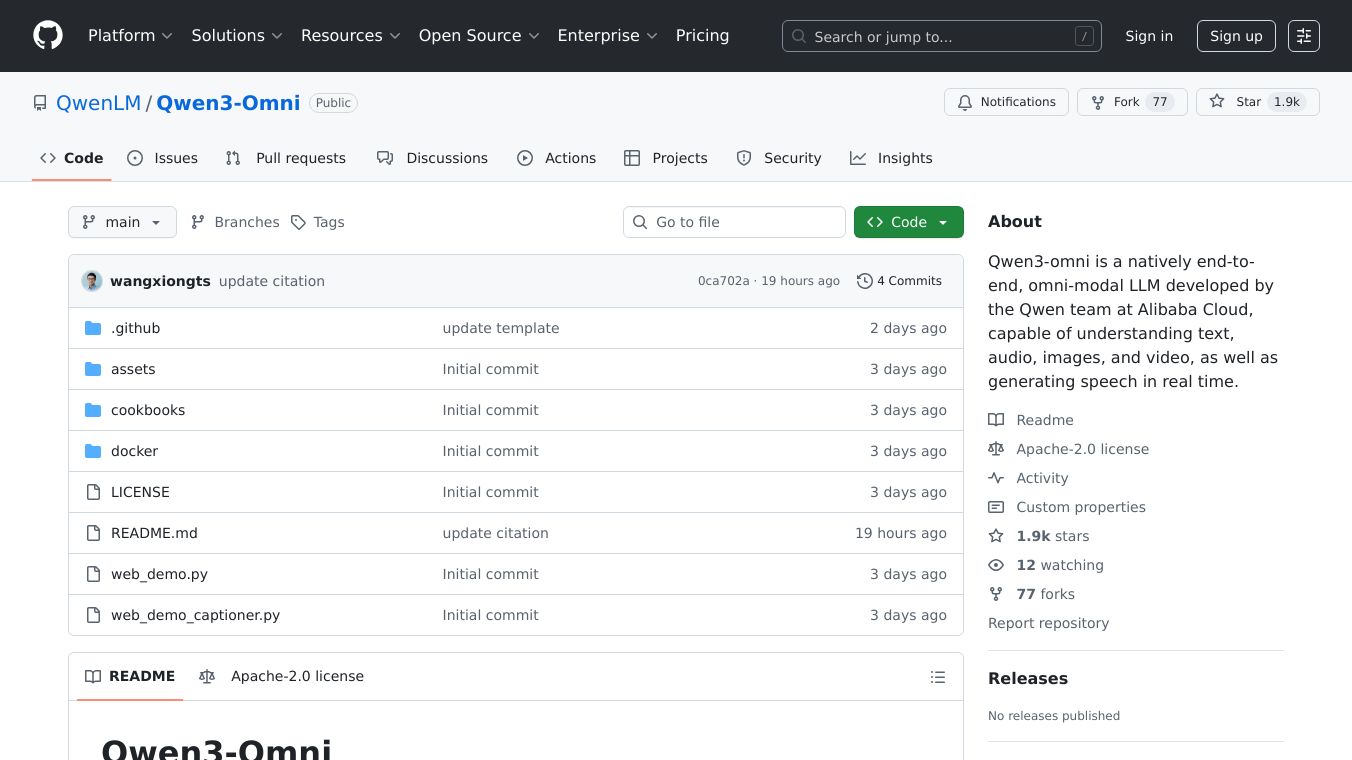1352x760 pixels.
Task: Open the Pull requests tab
Action: click(286, 158)
